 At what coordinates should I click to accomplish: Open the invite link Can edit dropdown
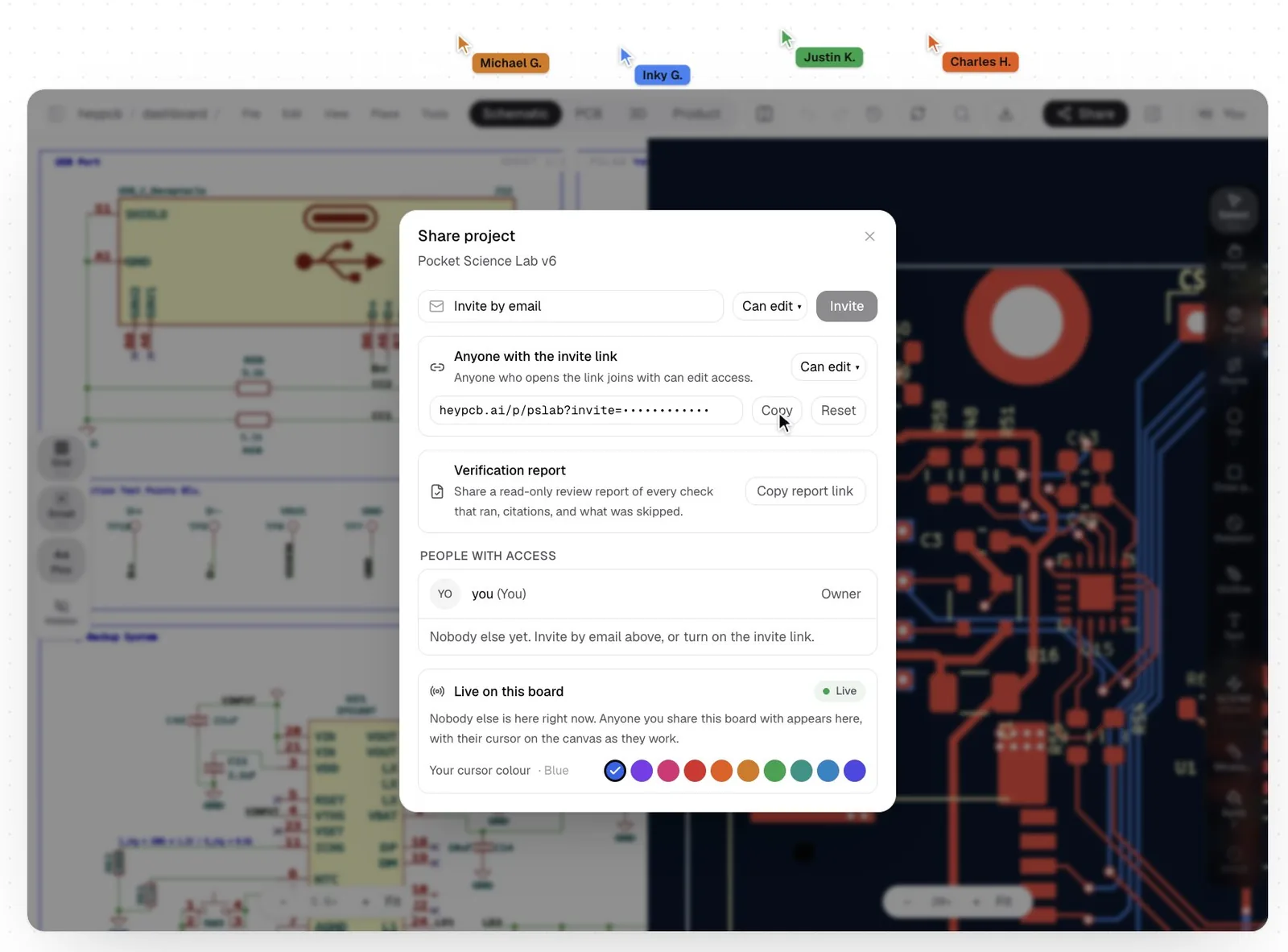point(828,366)
